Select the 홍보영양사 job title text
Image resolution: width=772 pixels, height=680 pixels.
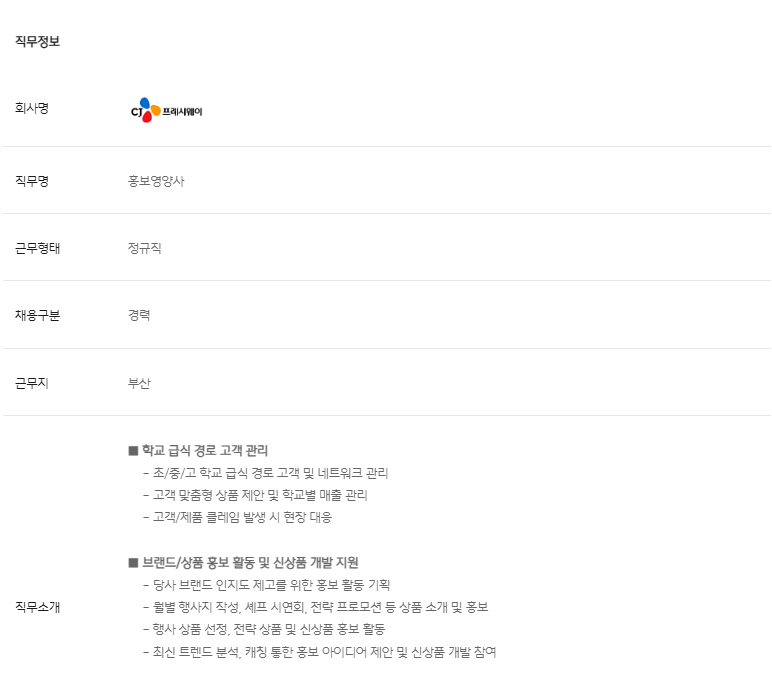[x=156, y=181]
